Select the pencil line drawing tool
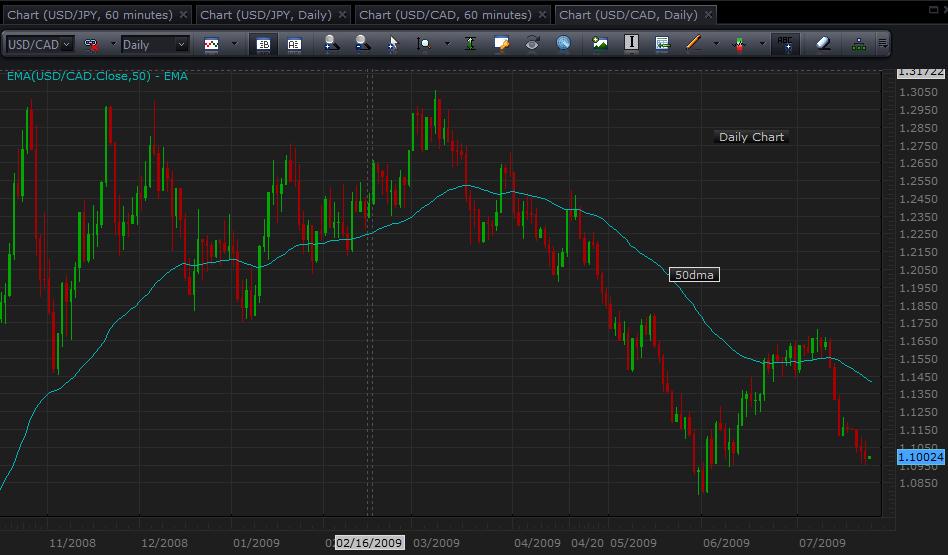Screen dimensions: 948x555 tap(693, 43)
